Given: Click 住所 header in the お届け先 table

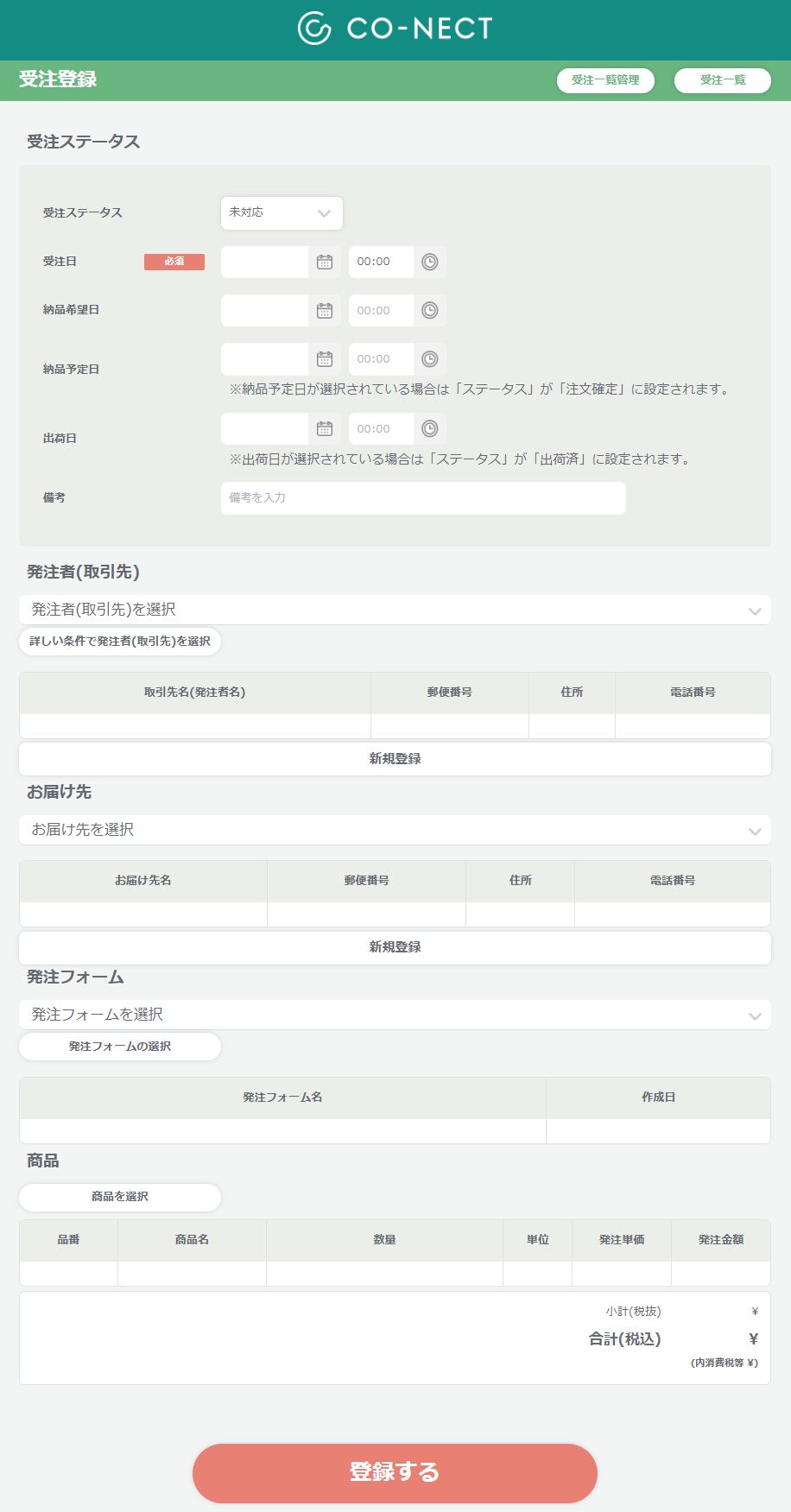Looking at the screenshot, I should click(521, 881).
